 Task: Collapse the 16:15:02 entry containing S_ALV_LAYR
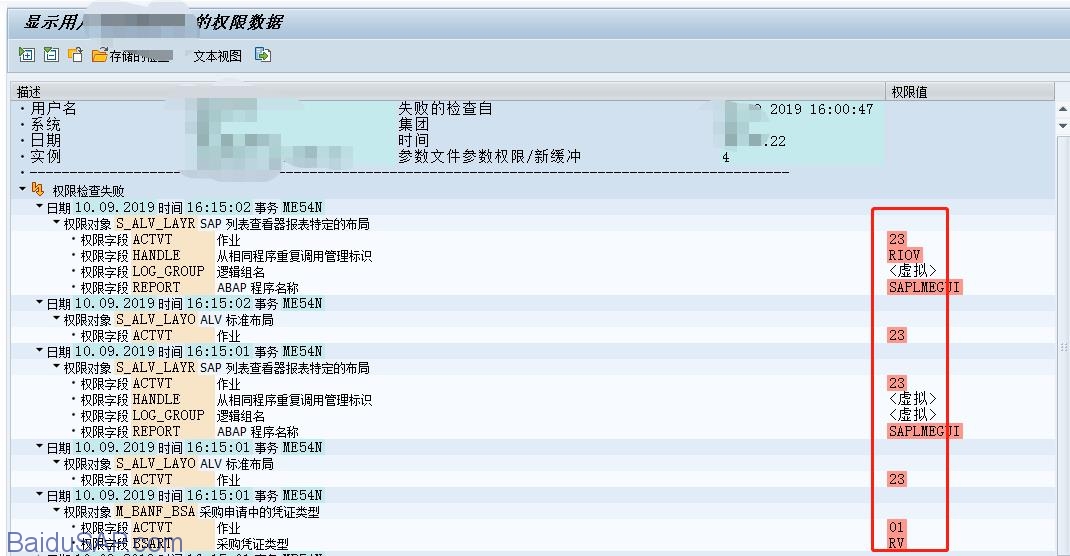point(40,206)
